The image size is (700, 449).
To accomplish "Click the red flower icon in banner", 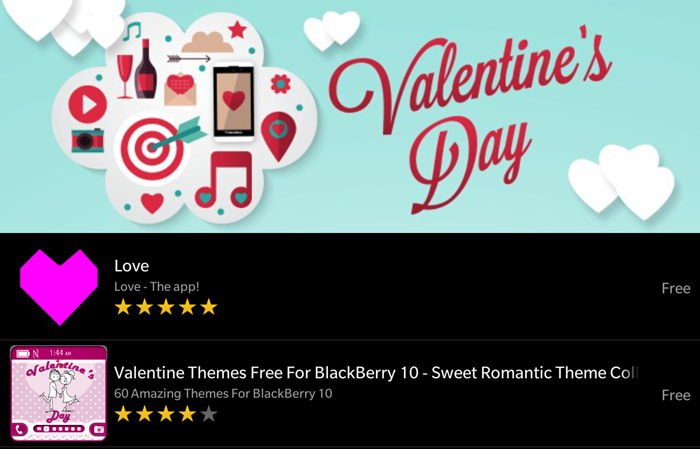I will (x=280, y=84).
